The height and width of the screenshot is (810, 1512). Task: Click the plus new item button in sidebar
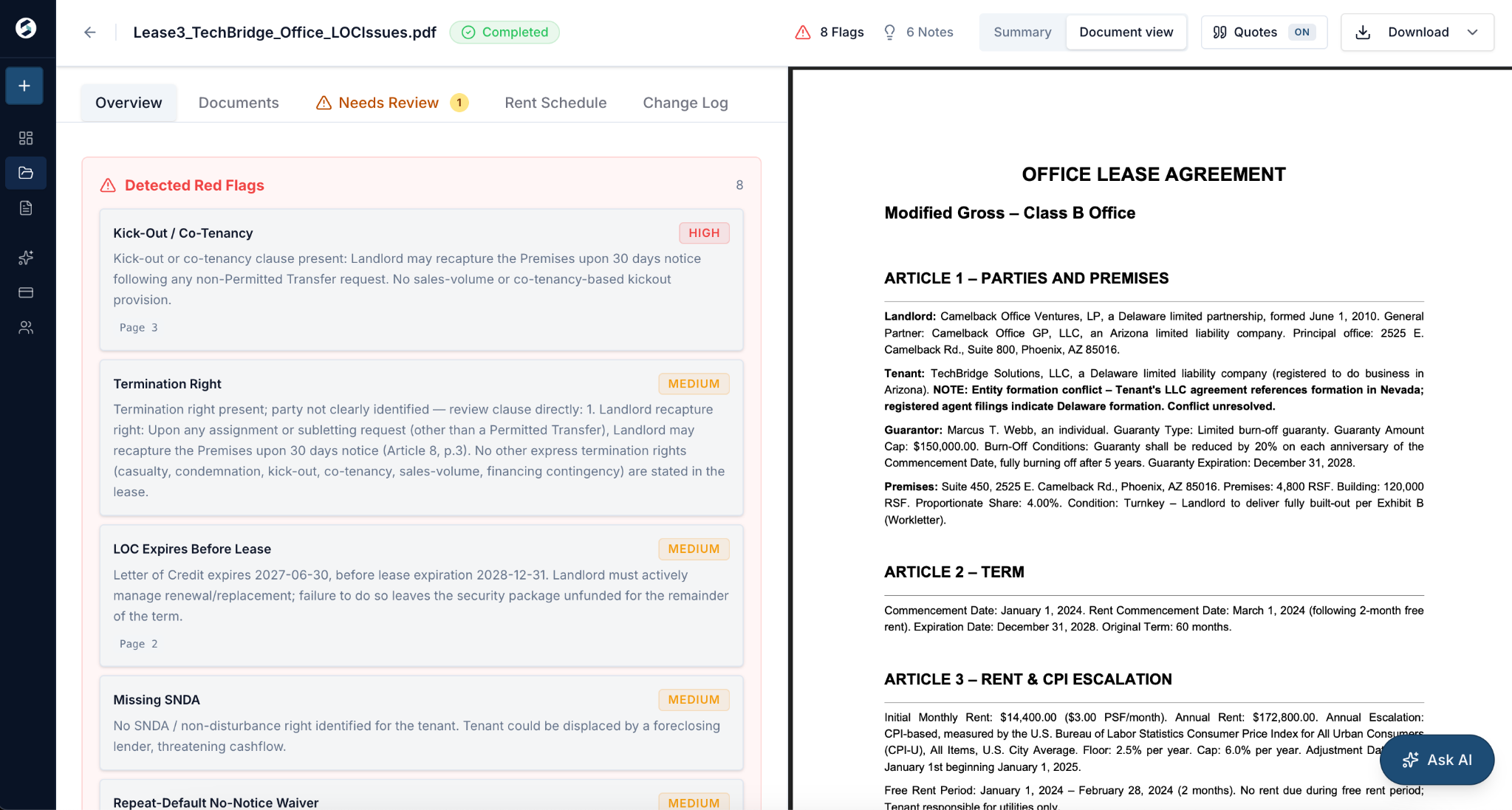click(24, 86)
